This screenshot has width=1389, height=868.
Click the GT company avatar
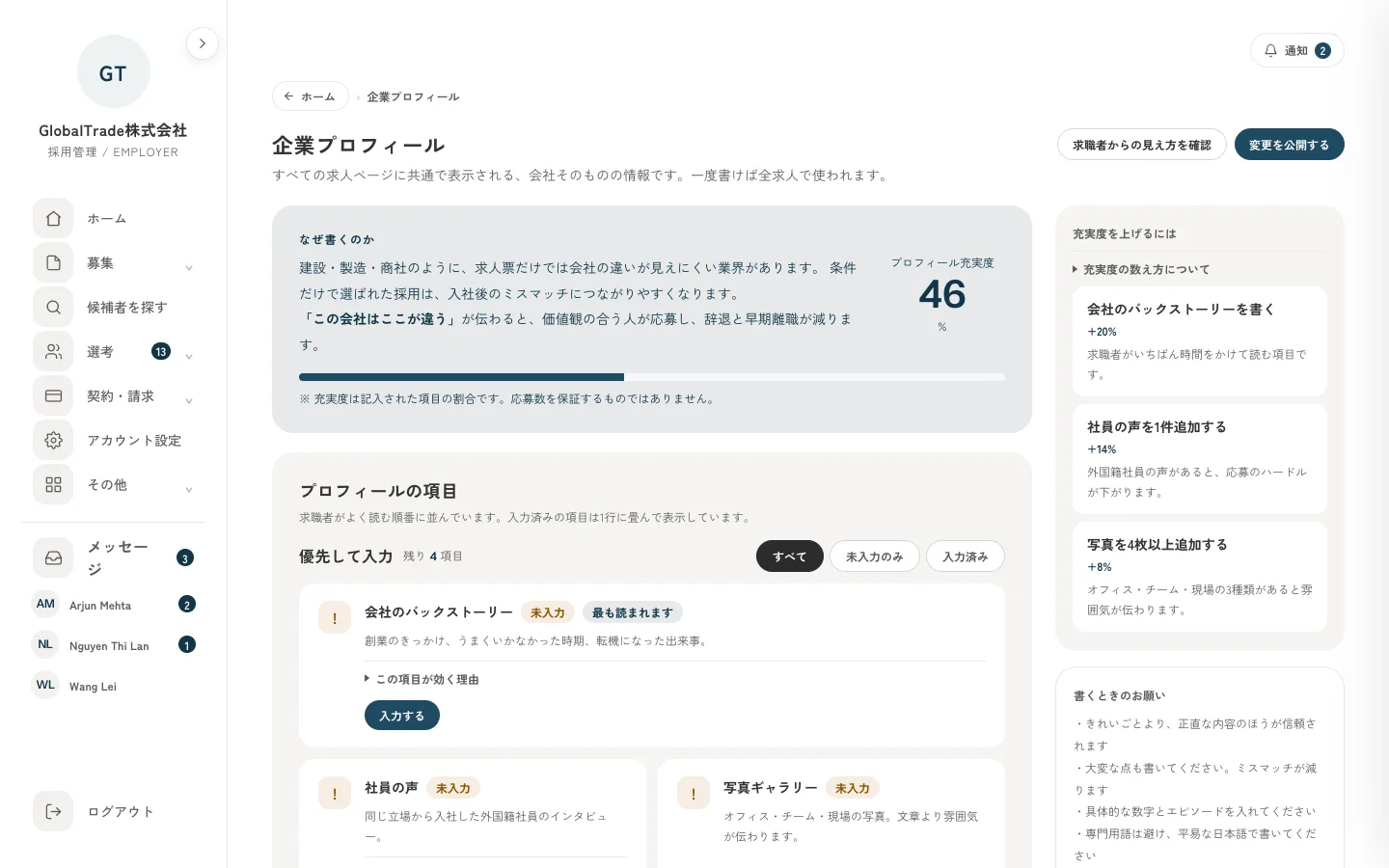pos(113,72)
